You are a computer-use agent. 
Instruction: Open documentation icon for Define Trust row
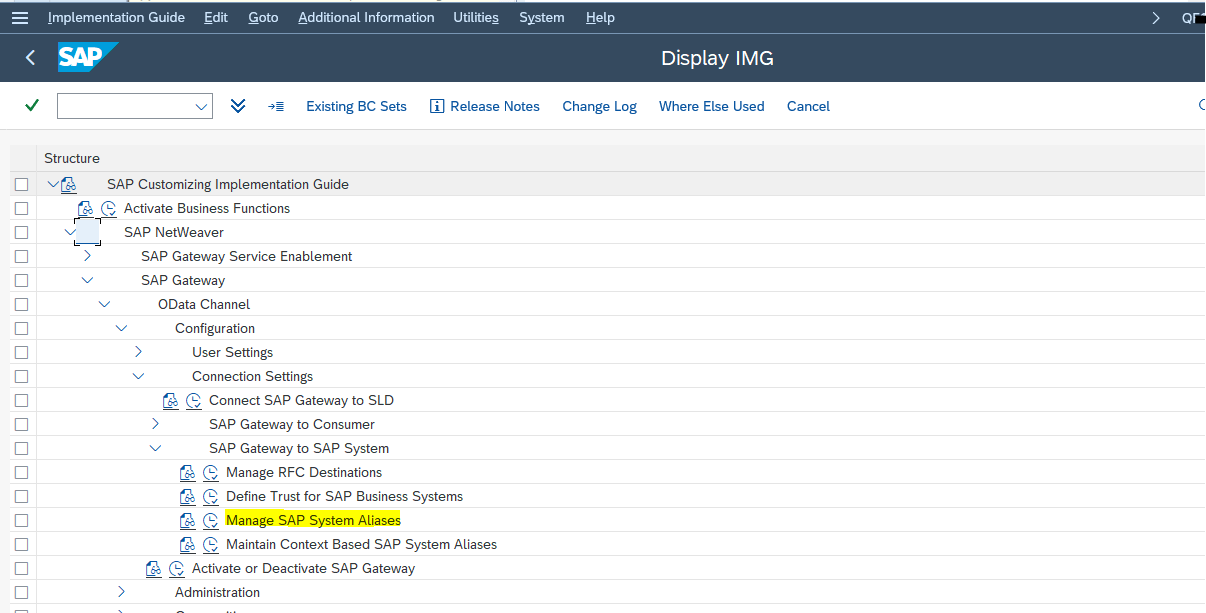pyautogui.click(x=188, y=496)
